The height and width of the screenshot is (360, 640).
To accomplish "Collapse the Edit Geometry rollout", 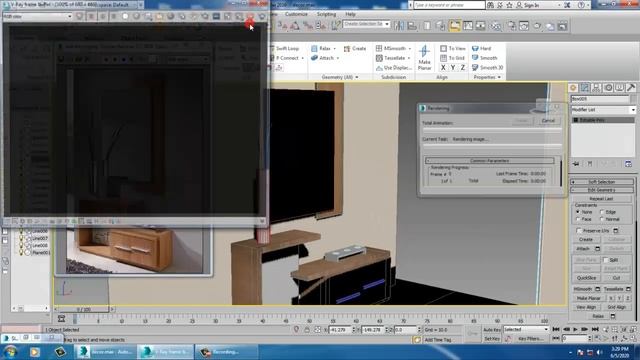I will pos(602,190).
